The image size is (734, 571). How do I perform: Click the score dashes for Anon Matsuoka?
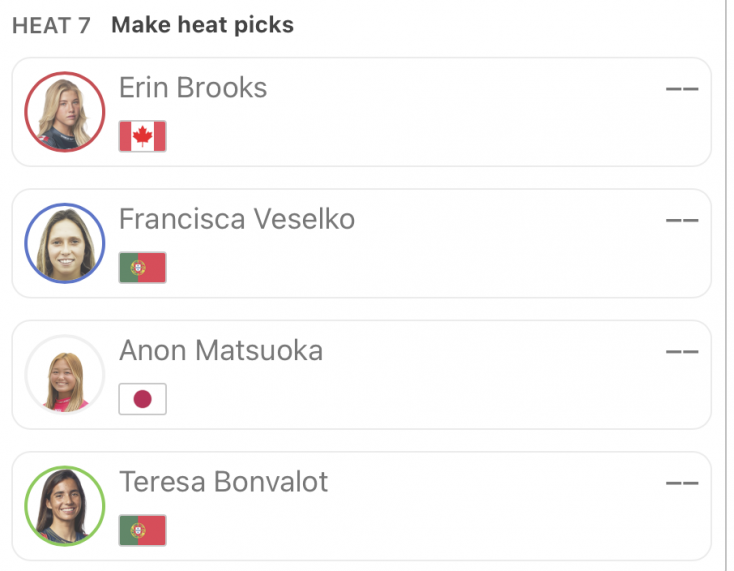pyautogui.click(x=682, y=351)
